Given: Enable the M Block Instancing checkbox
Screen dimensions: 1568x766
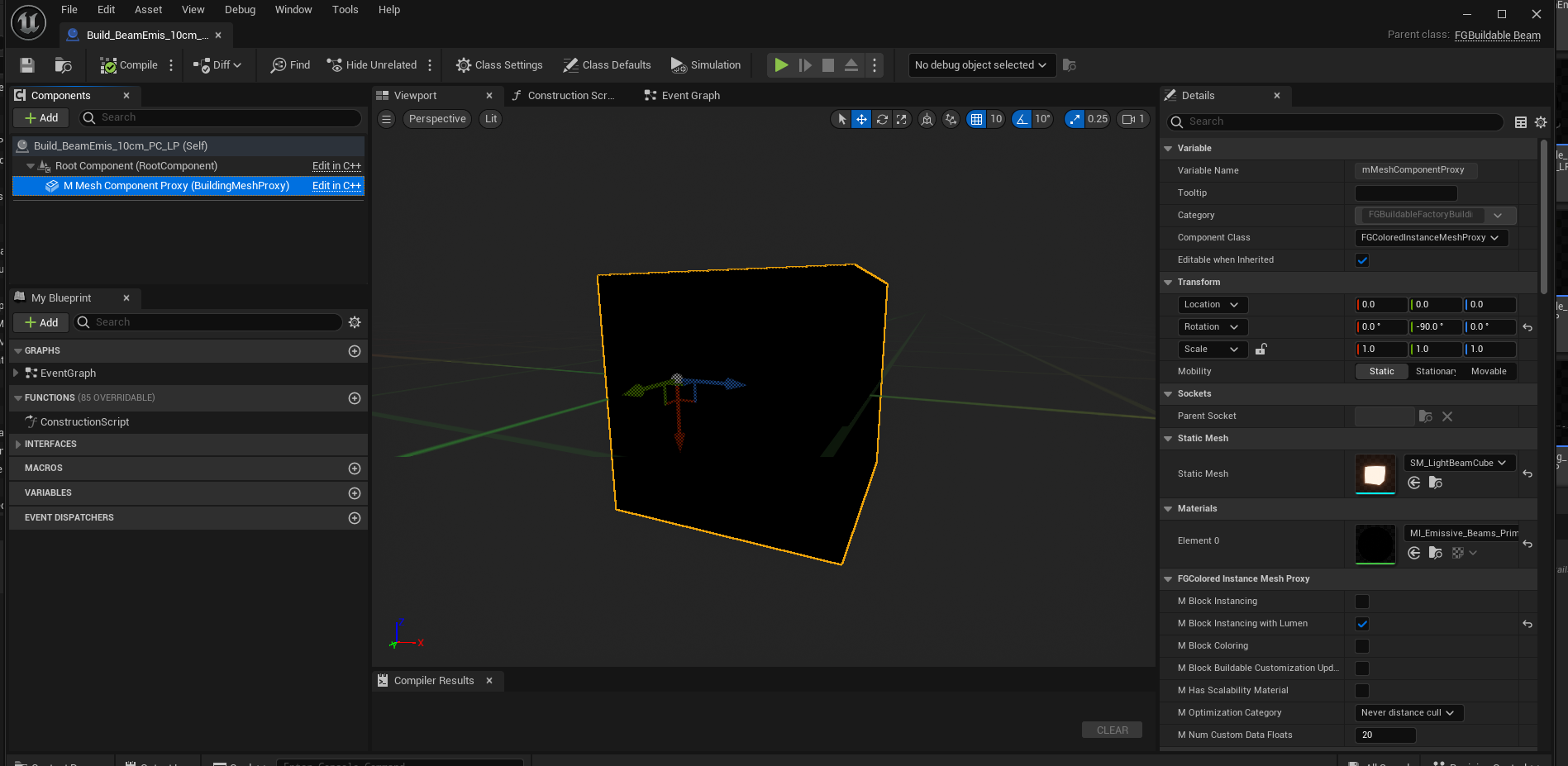Looking at the screenshot, I should (1362, 602).
